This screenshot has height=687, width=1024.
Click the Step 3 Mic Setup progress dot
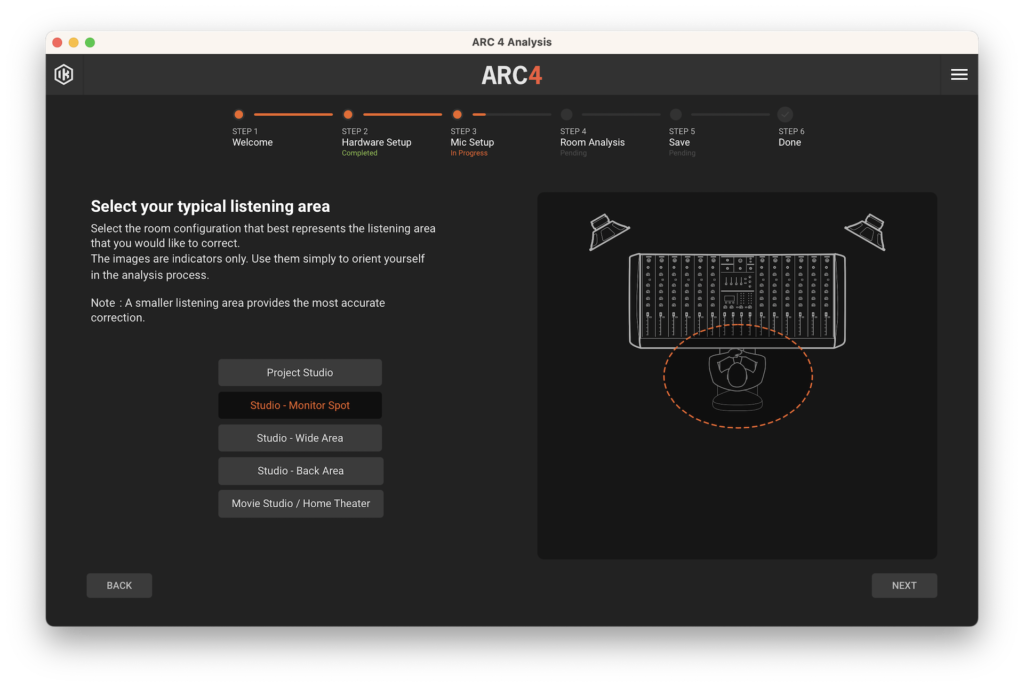coord(457,115)
